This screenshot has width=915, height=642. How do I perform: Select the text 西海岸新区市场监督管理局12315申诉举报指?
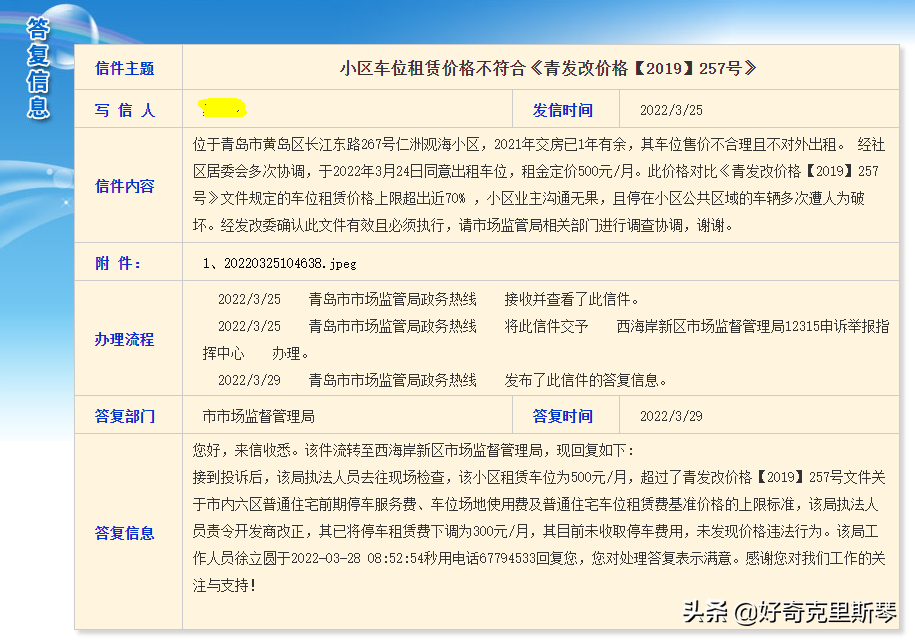[x=753, y=326]
